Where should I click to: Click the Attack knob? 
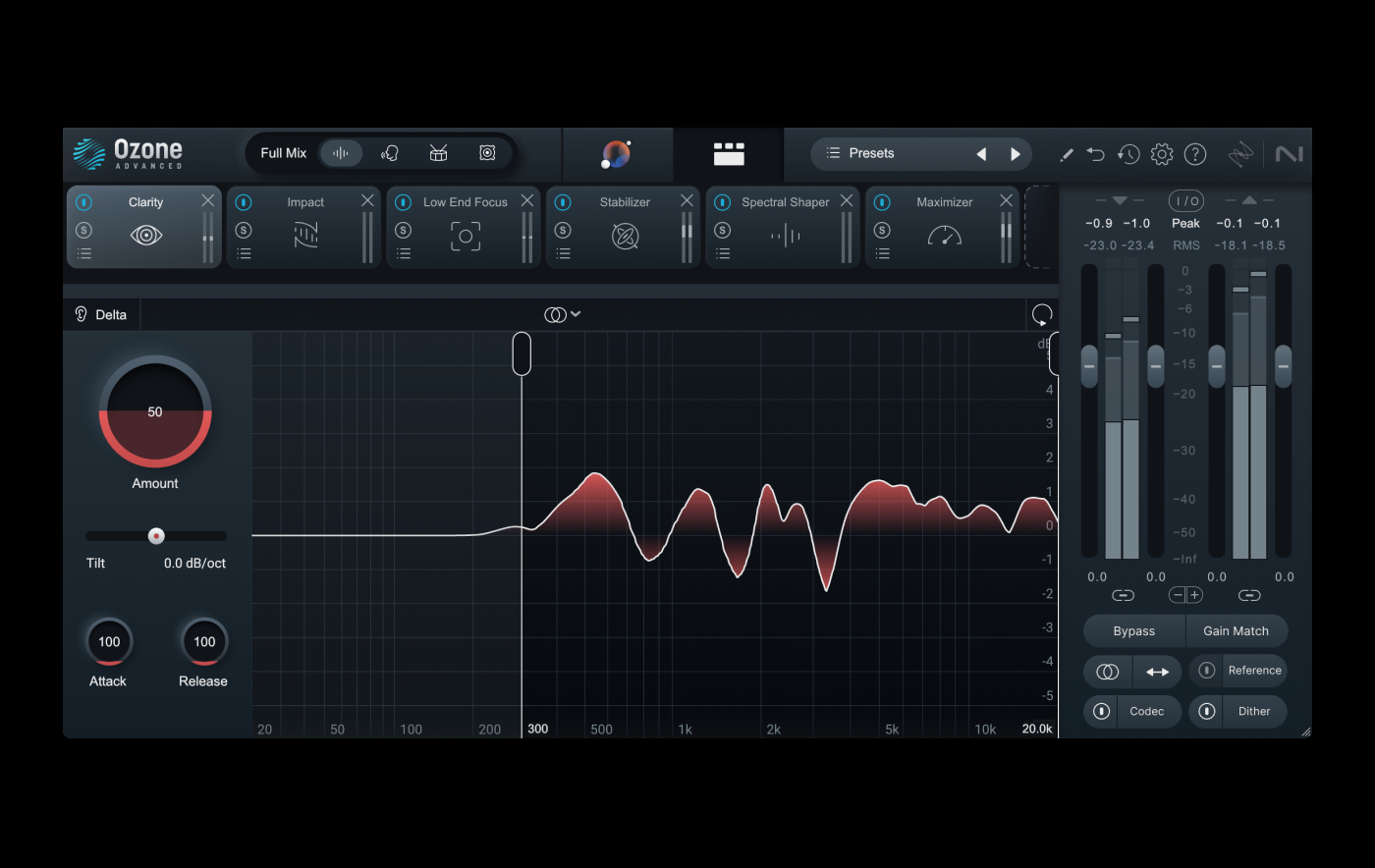[108, 642]
